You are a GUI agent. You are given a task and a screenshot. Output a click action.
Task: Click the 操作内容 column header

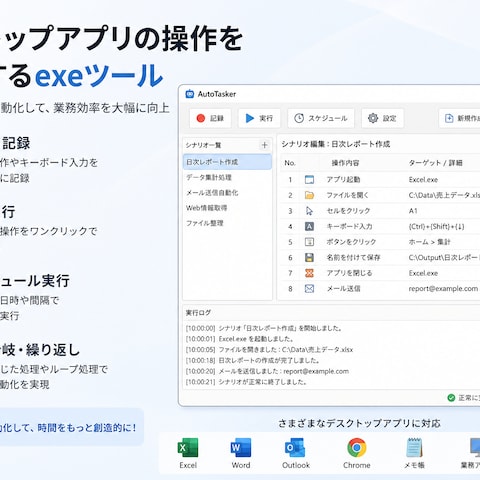click(x=345, y=163)
